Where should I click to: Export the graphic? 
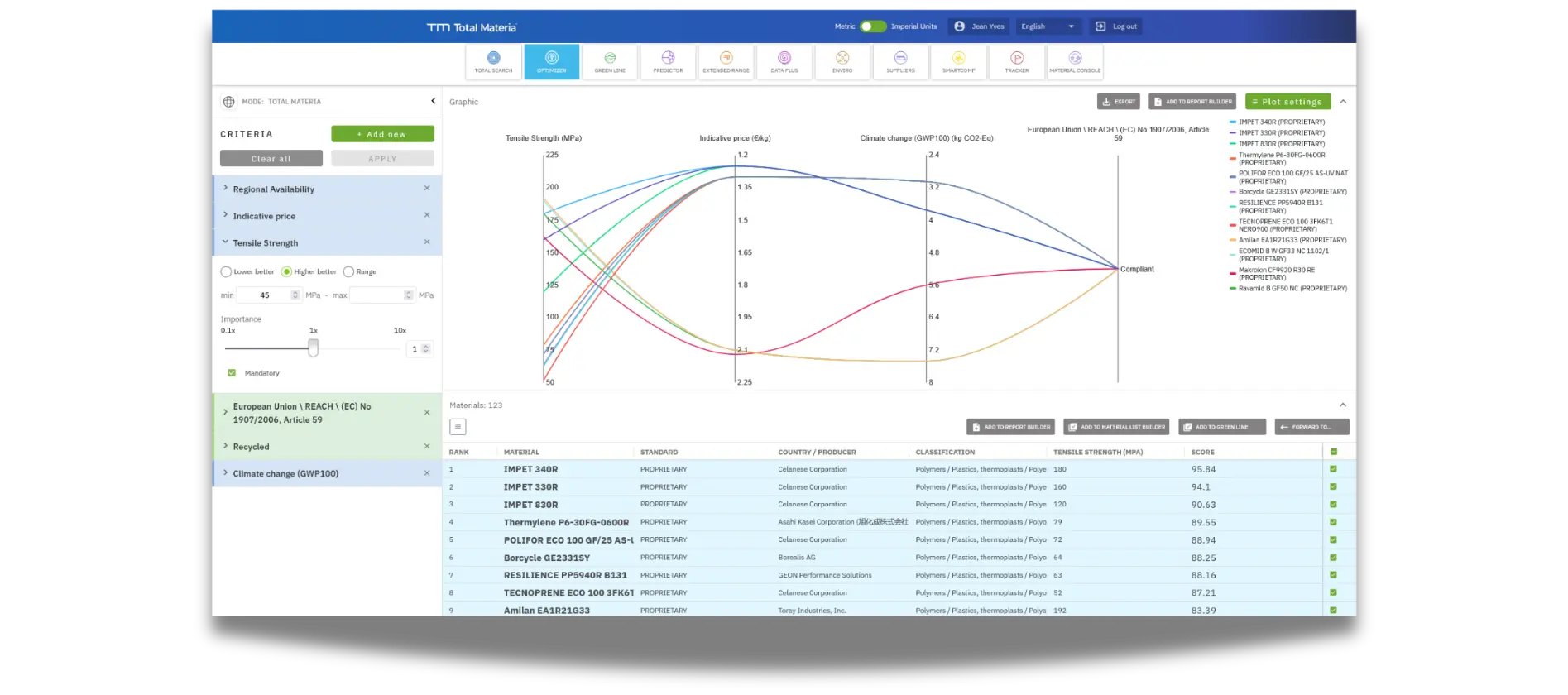1119,102
